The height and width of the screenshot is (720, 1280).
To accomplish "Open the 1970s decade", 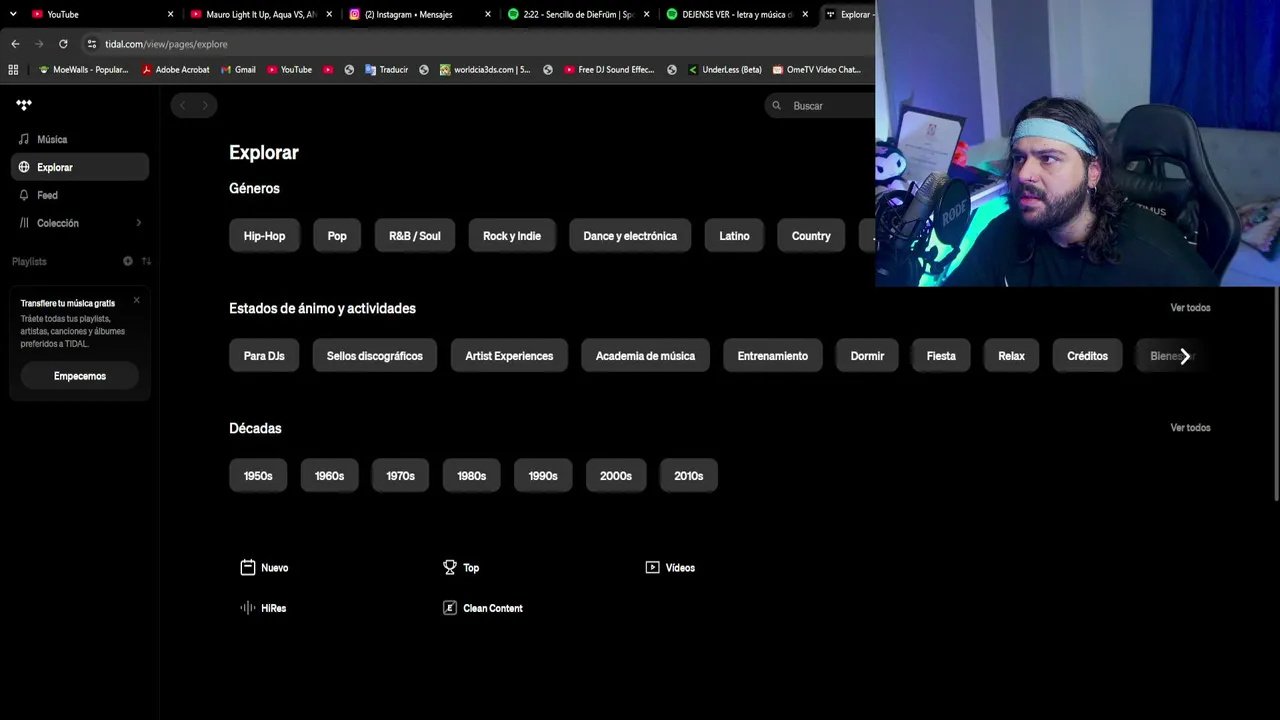I will click(x=400, y=476).
